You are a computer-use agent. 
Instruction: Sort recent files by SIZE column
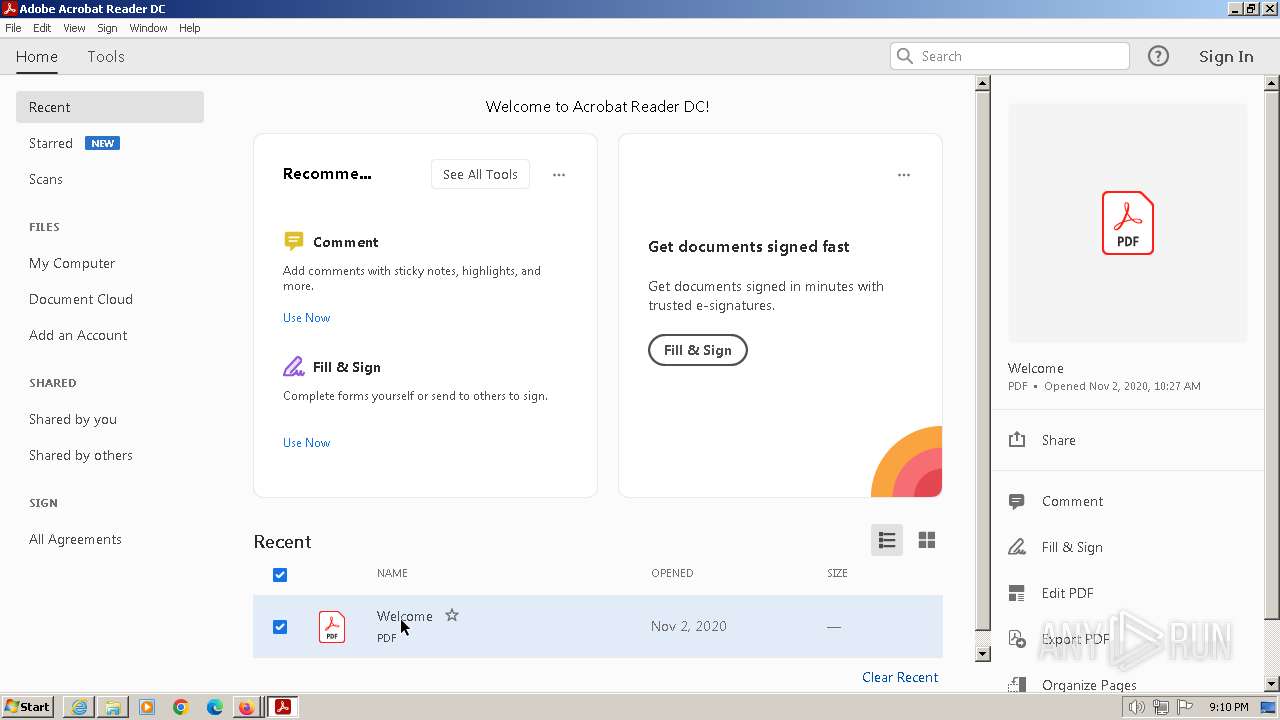[837, 573]
